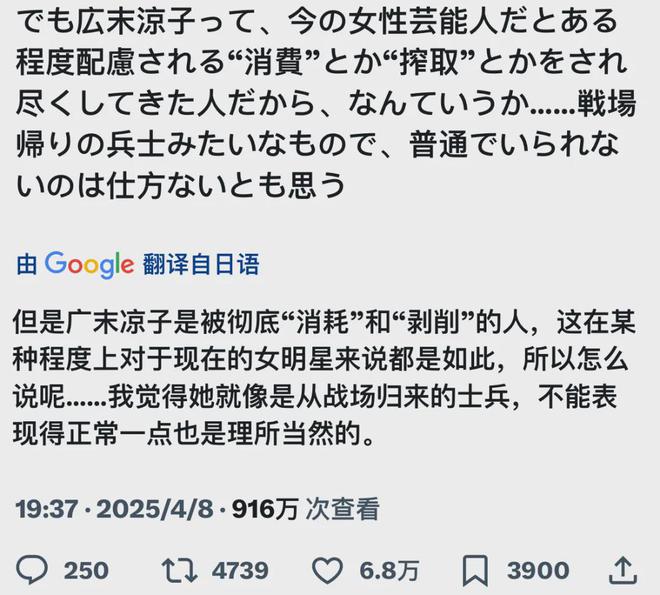Click the 次查看 views label
Image resolution: width=660 pixels, height=595 pixels.
click(342, 509)
